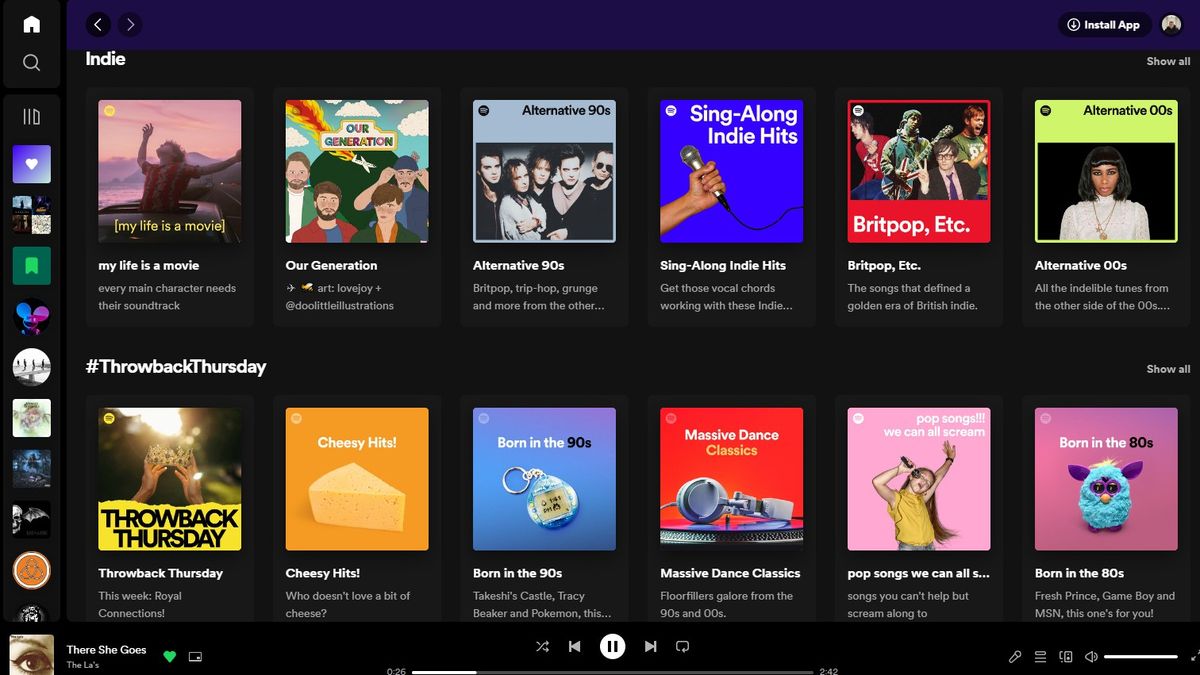Open Cheesy Hits! playlist cover
Image resolution: width=1200 pixels, height=675 pixels.
click(x=357, y=479)
